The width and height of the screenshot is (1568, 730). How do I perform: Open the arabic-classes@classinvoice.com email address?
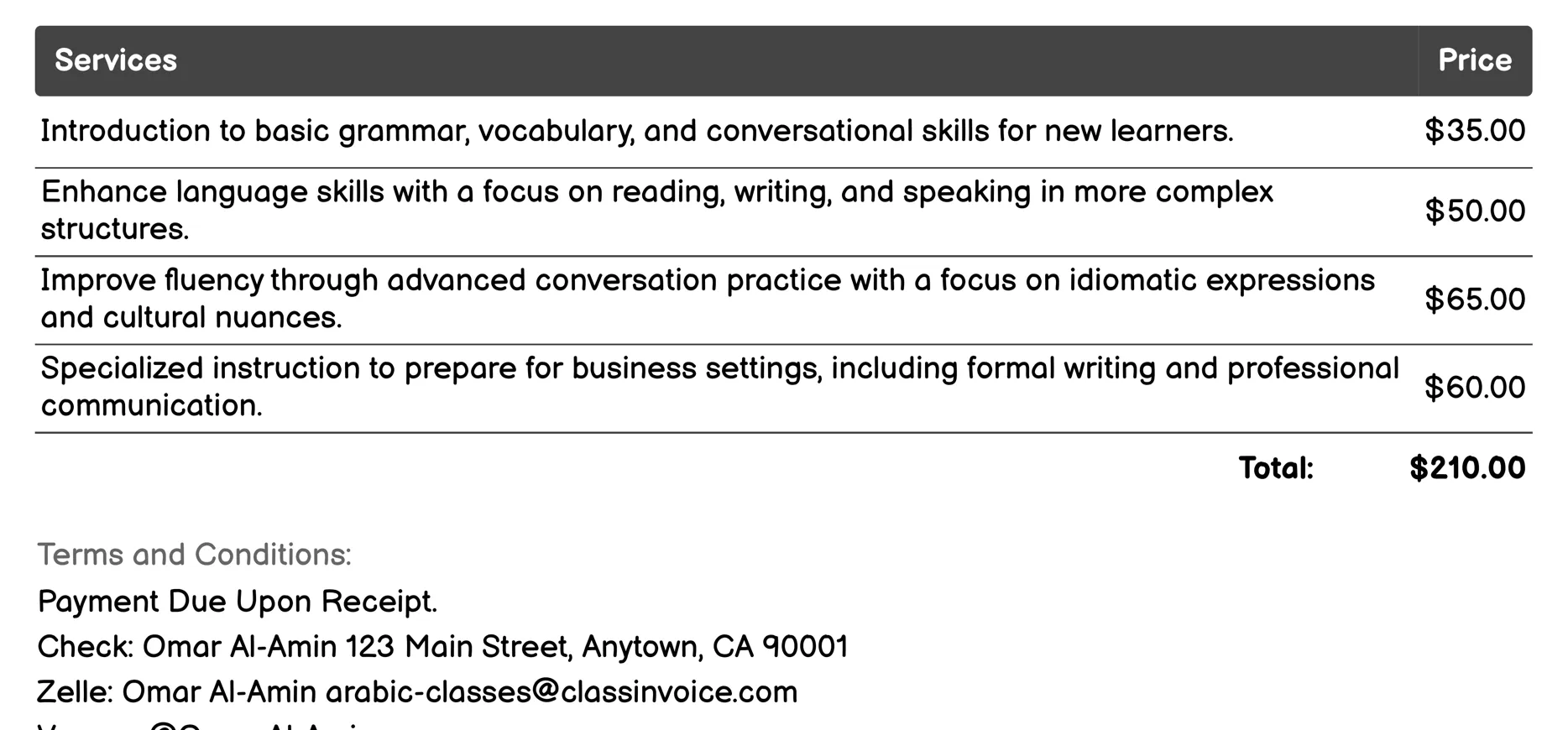(561, 692)
